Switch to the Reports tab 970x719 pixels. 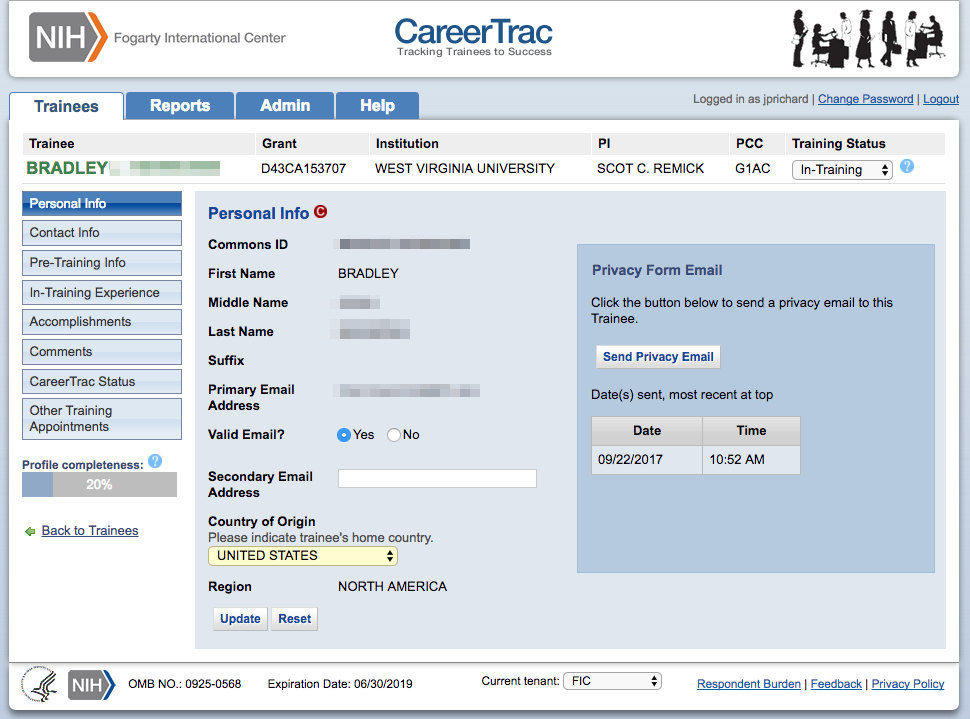pos(180,106)
